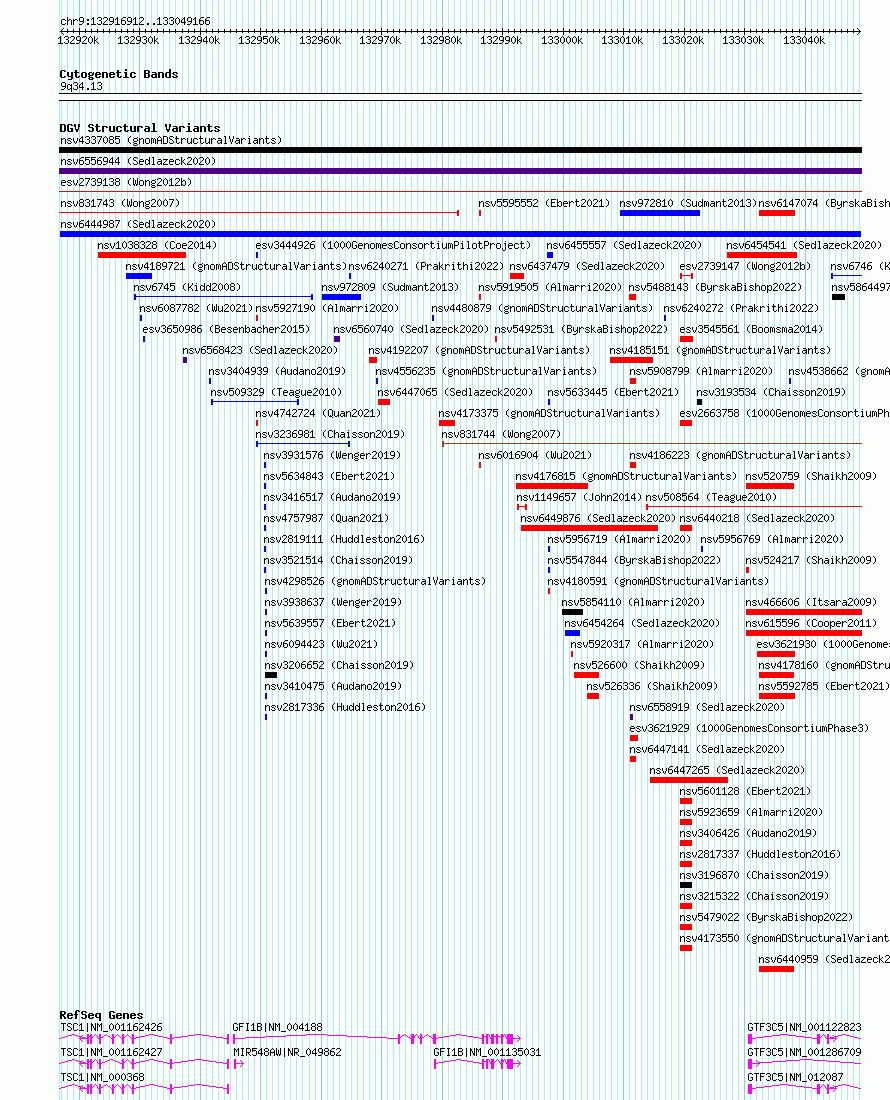Open nsv6455557 (Sedlazeck2020) label
The image size is (890, 1100).
coord(624,246)
